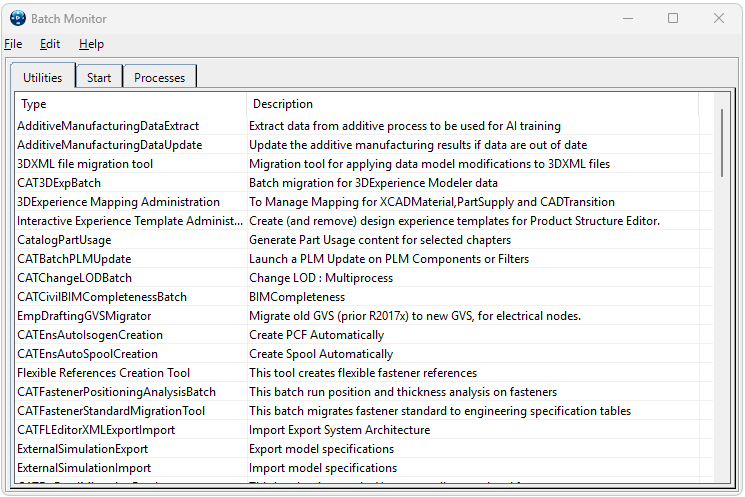Open the Edit menu
Viewport: 745px width, 497px height.
point(50,44)
